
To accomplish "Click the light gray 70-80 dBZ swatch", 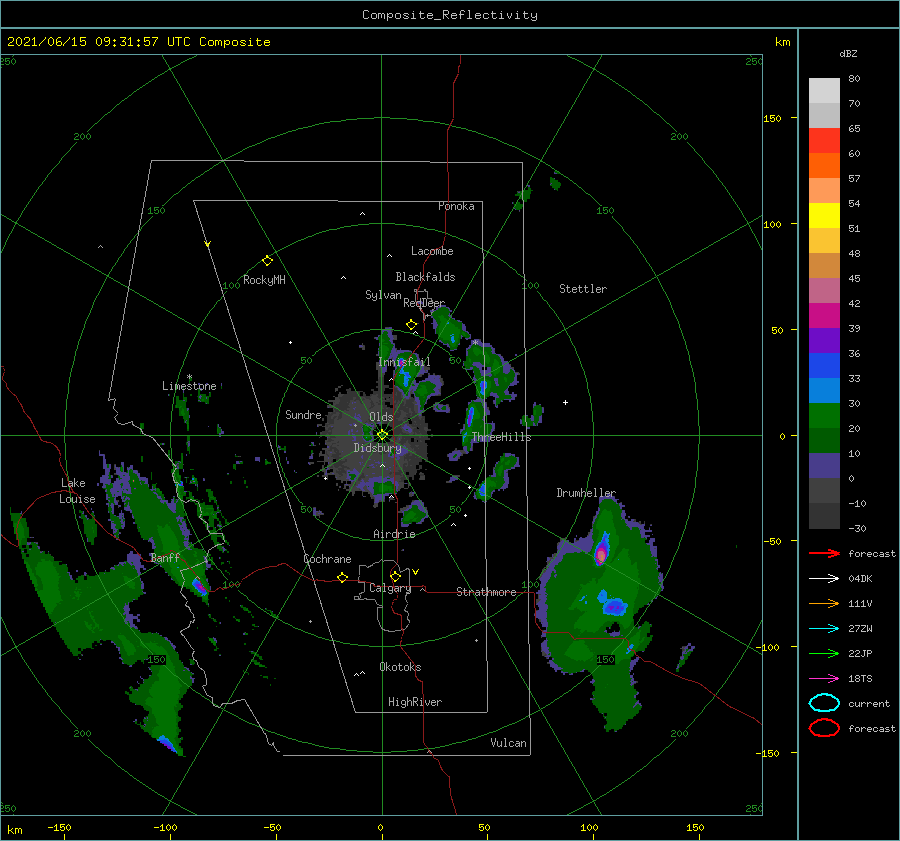I will [824, 91].
